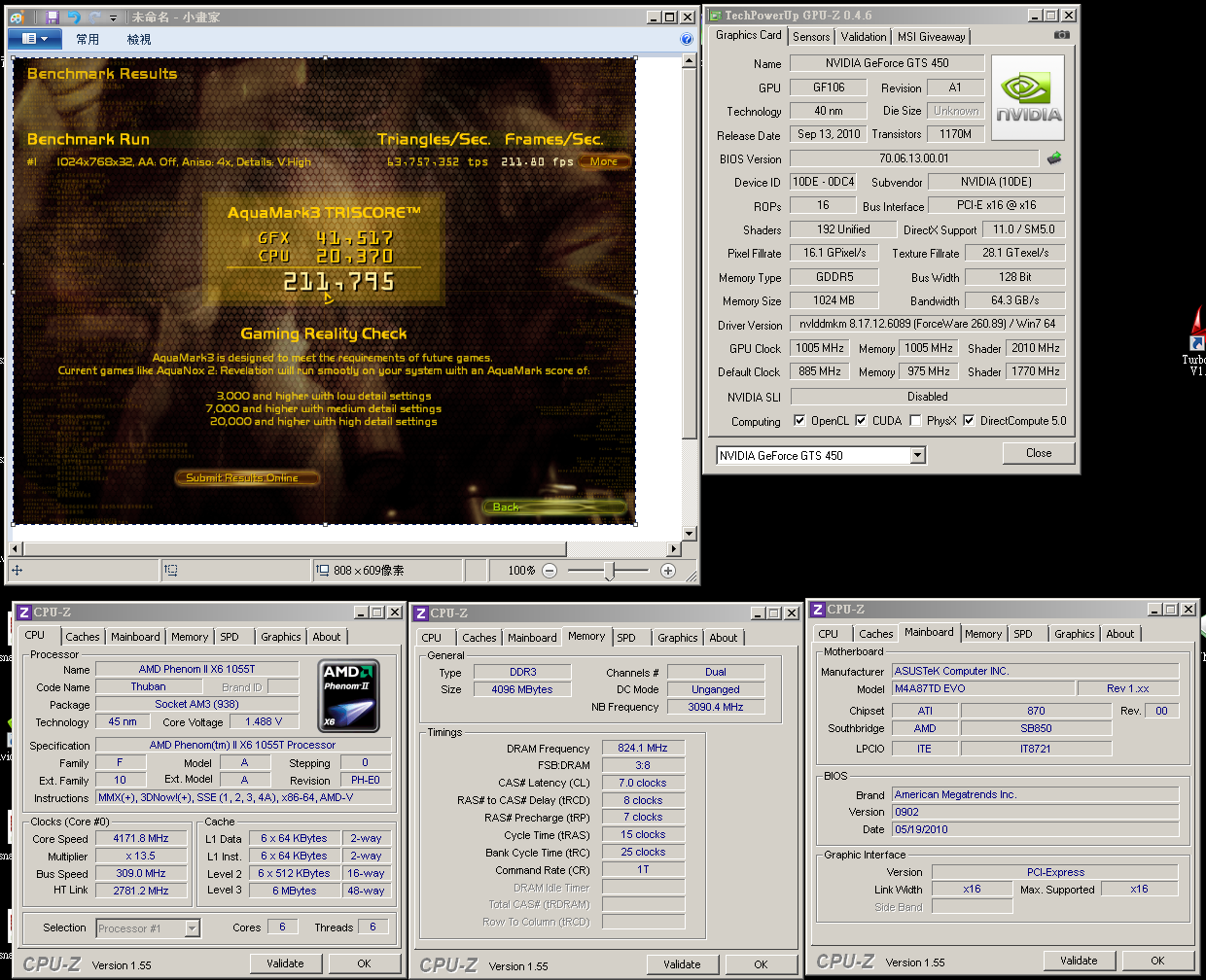Viewport: 1206px width, 980px height.
Task: Open the 常用 ribbon tab in Paint
Action: pyautogui.click(x=88, y=39)
